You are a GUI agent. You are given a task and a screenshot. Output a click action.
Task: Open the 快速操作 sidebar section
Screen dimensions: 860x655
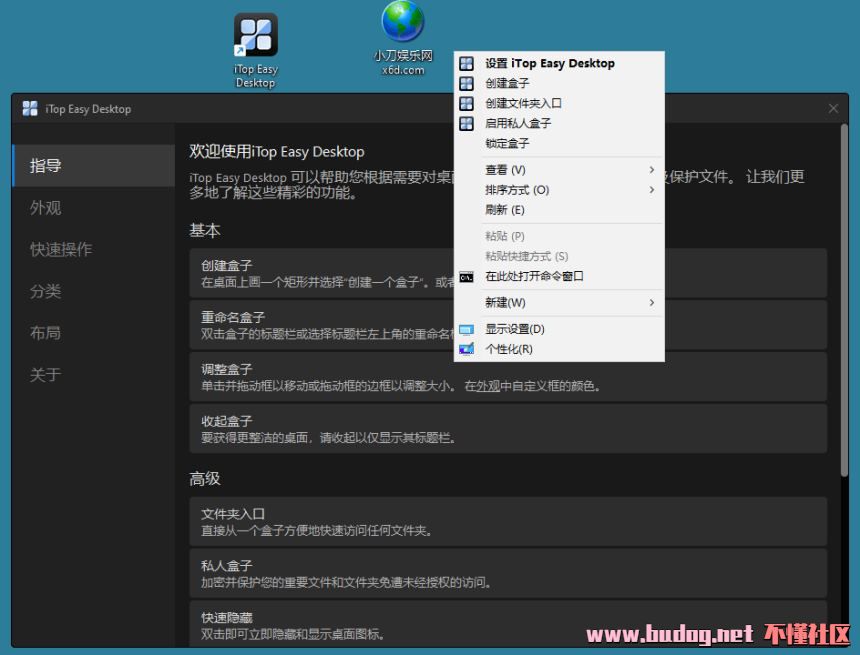[x=61, y=250]
